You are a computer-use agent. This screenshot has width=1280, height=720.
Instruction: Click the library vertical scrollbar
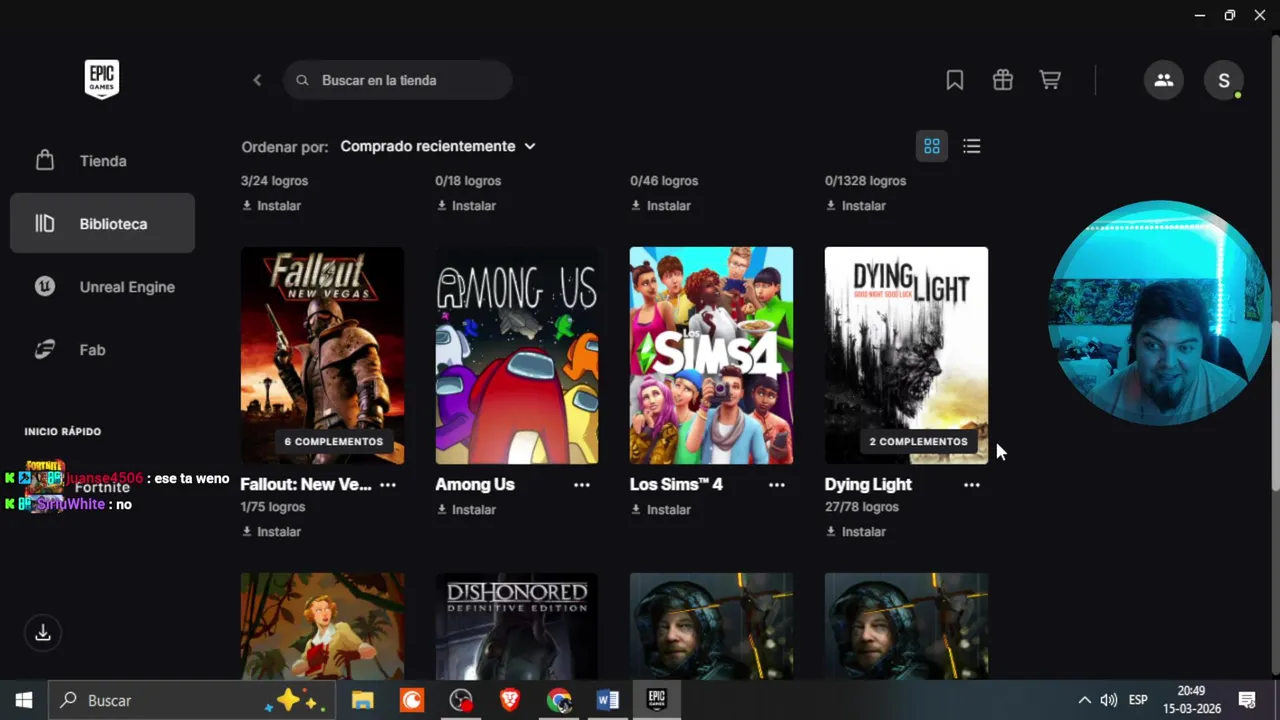pyautogui.click(x=1275, y=405)
